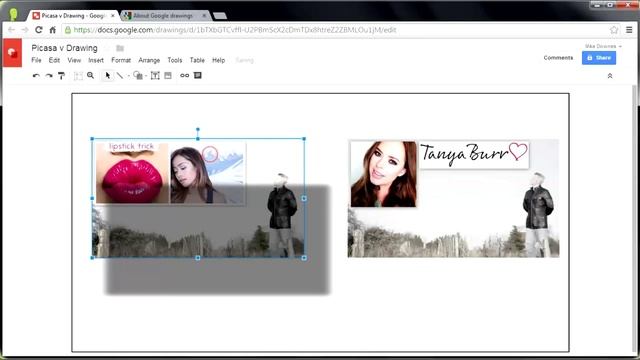This screenshot has width=640, height=360.
Task: Open the Insert menu
Action: (96, 60)
